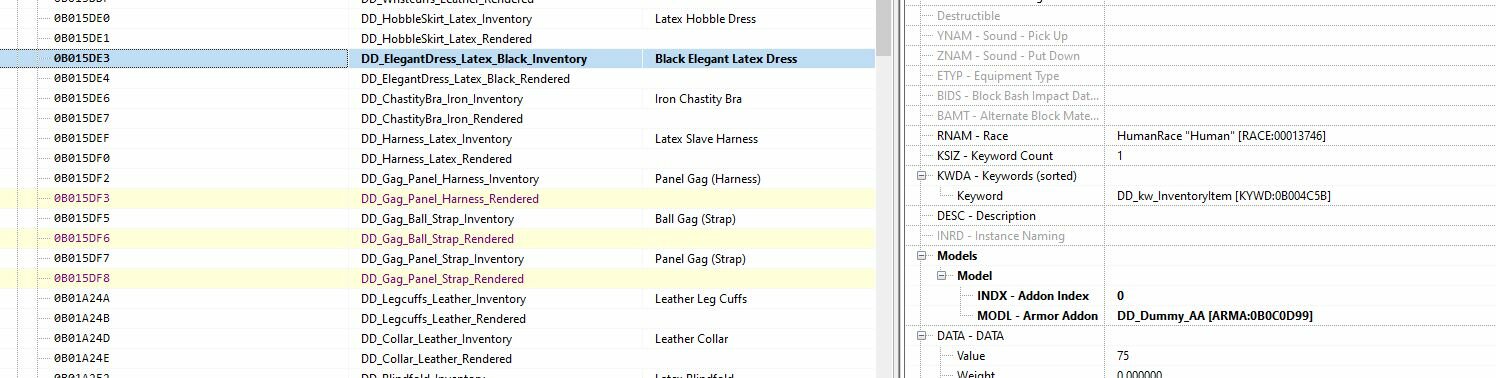Screen dimensions: 1496x378
Task: Click FormID 0B015DF2
Action: (x=82, y=179)
